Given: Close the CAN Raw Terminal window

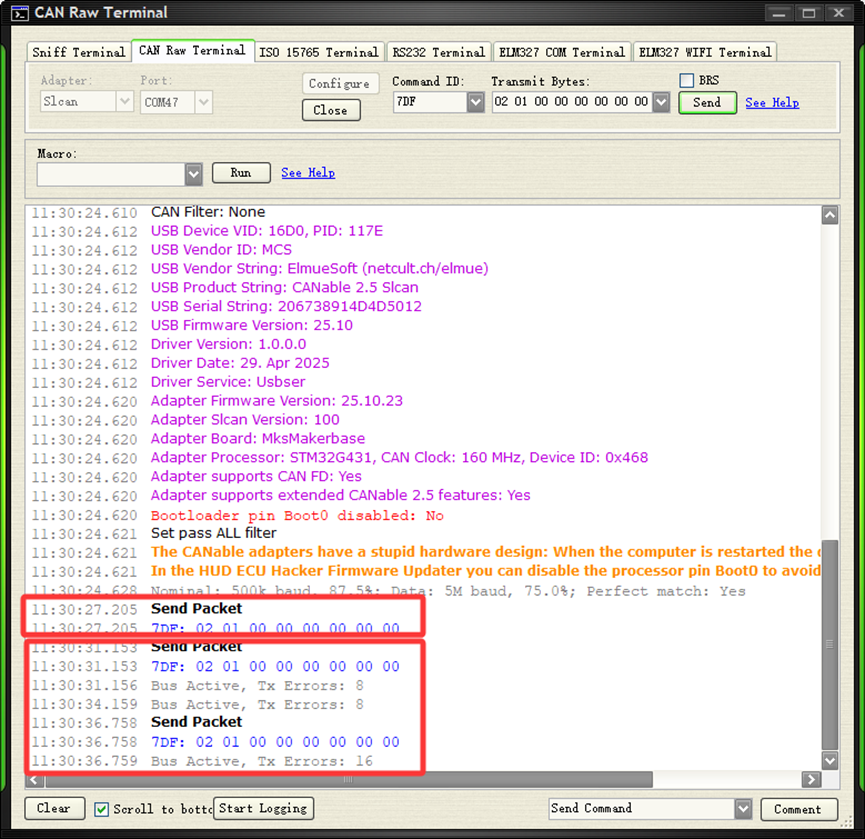Looking at the screenshot, I should (x=839, y=13).
